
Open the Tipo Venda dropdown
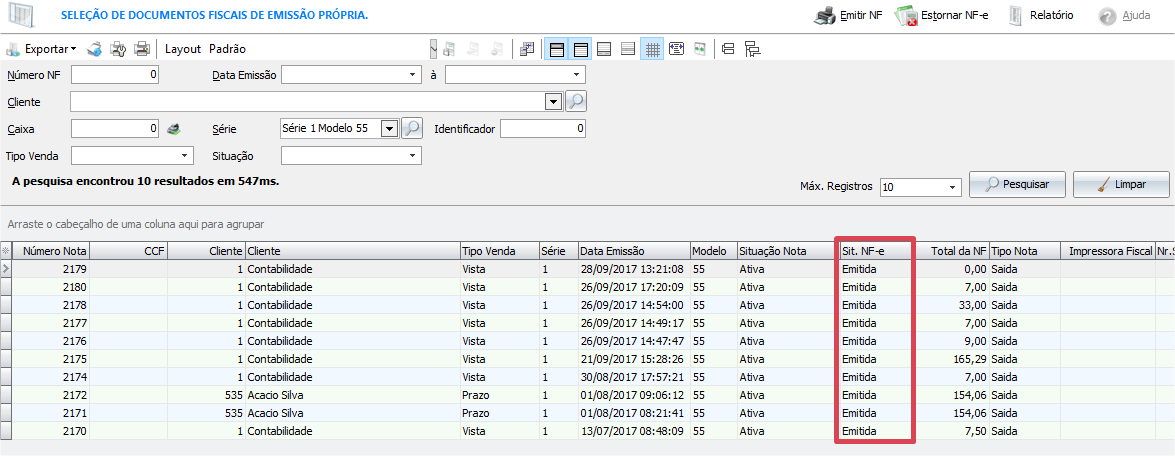[185, 155]
